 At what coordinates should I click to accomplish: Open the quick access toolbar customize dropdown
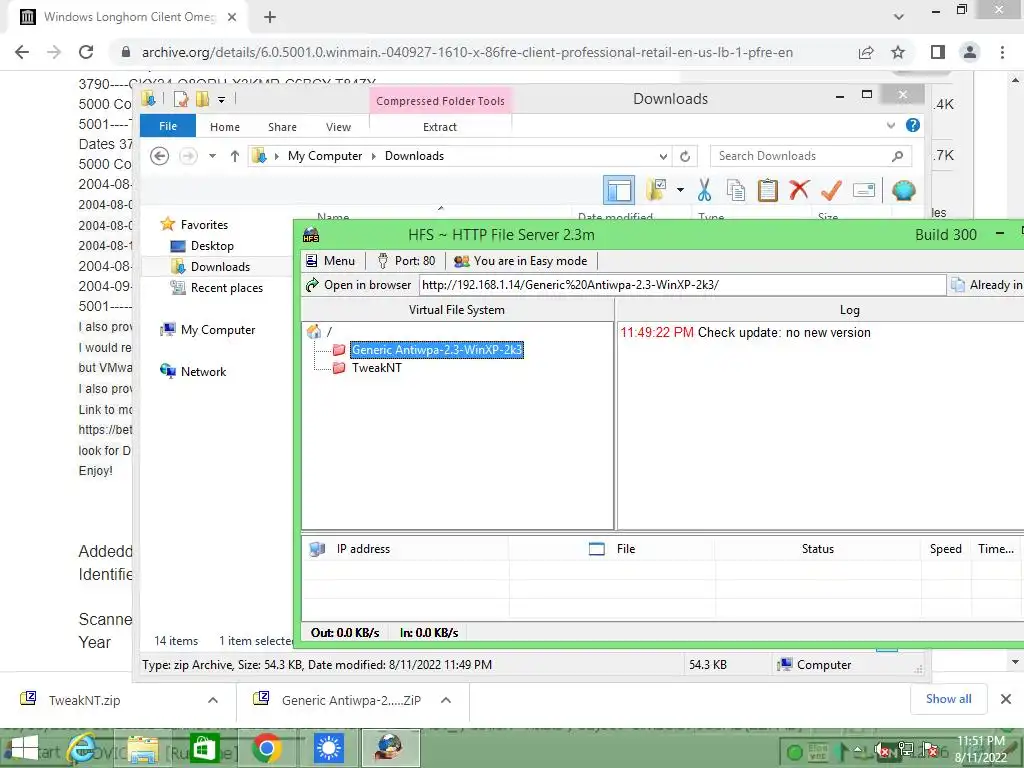click(221, 100)
